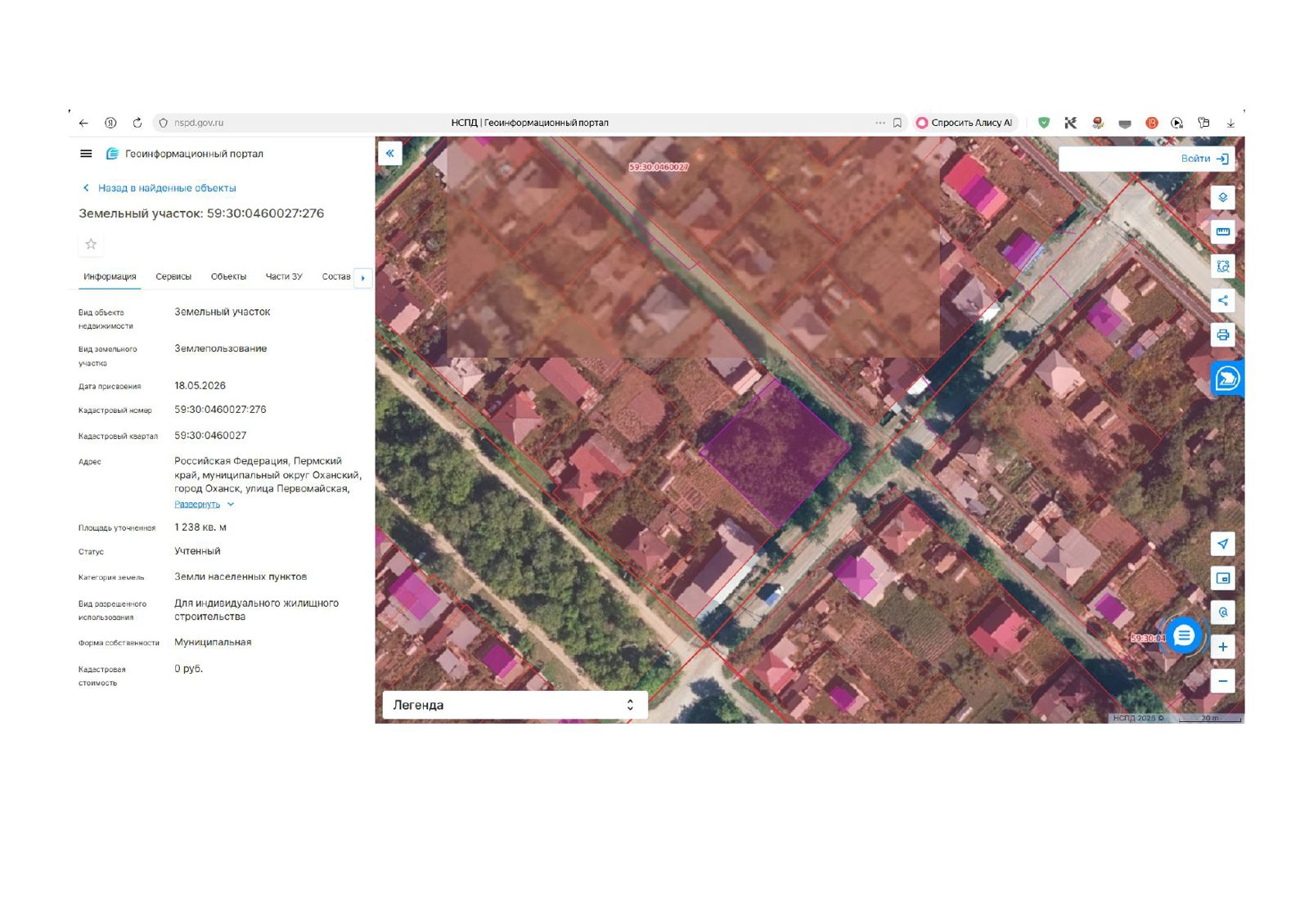1309x924 pixels.
Task: Open the hamburger menu
Action: pyautogui.click(x=86, y=154)
